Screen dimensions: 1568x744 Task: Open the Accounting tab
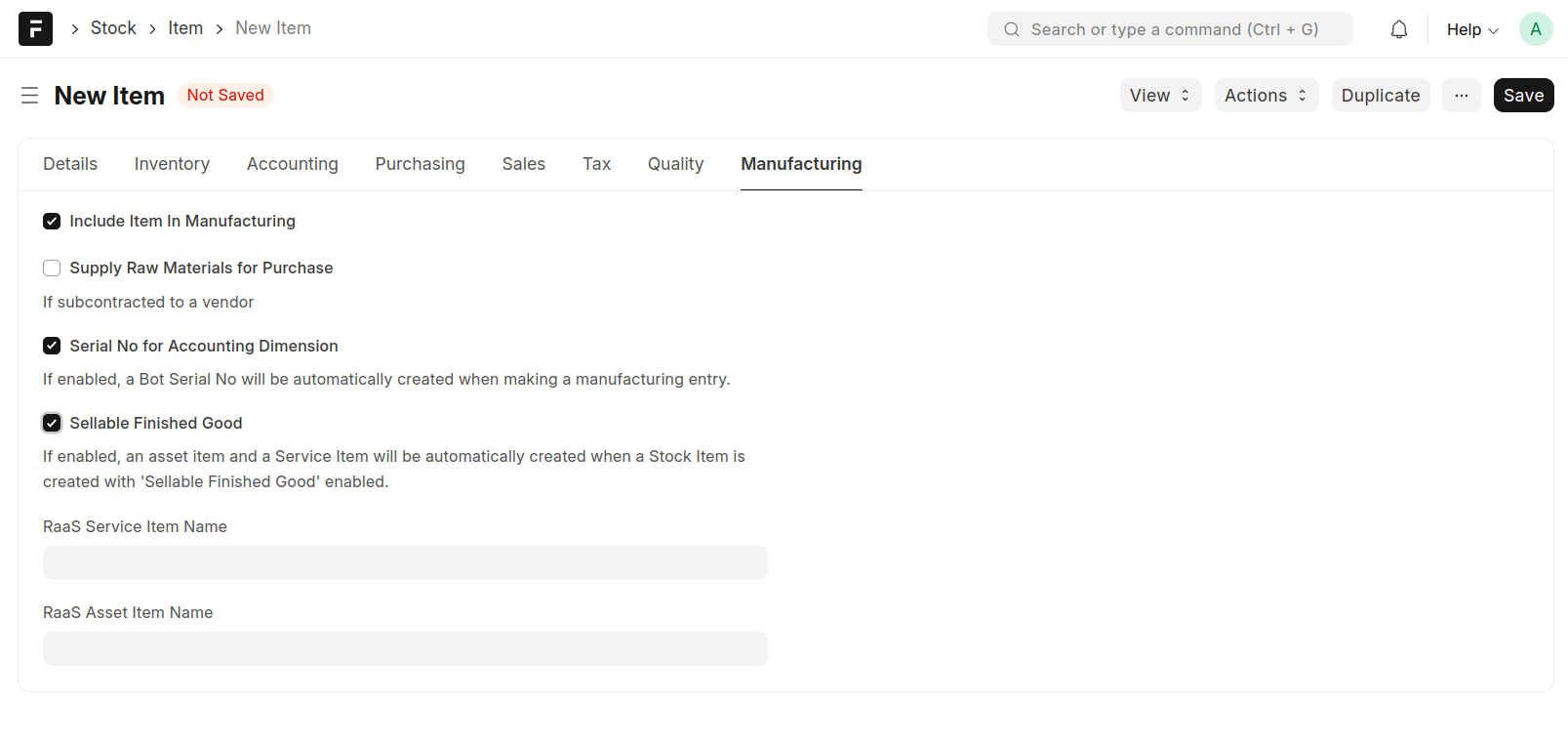[x=292, y=164]
